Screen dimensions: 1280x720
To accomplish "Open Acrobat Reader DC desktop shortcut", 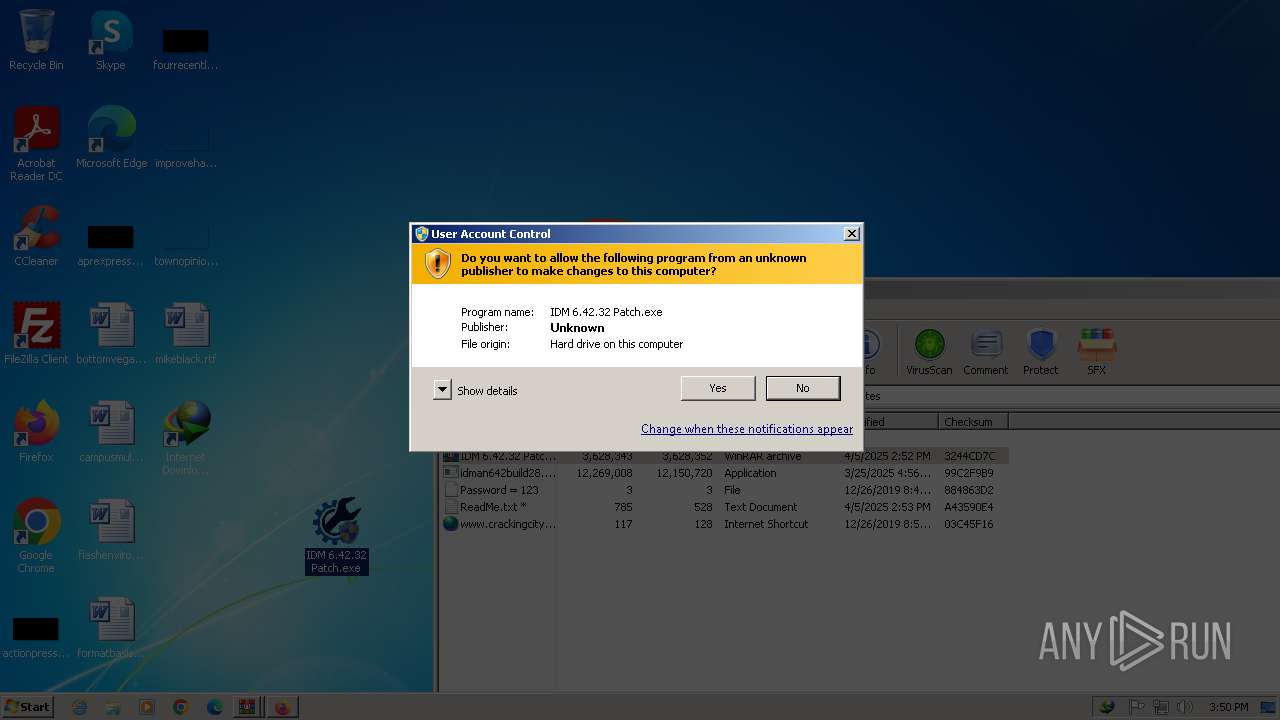I will pos(36,145).
